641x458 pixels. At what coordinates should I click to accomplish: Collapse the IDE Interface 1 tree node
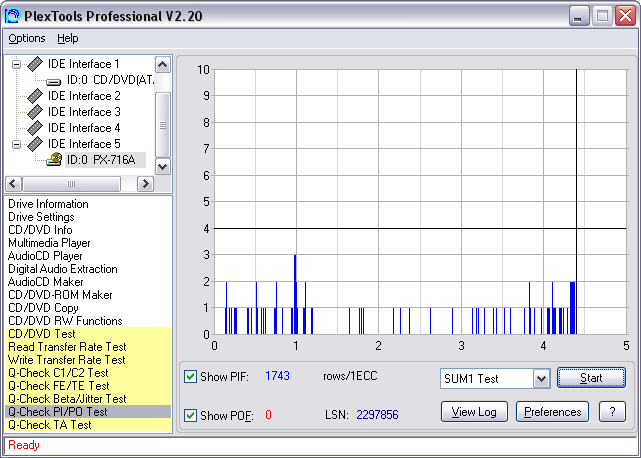point(16,64)
